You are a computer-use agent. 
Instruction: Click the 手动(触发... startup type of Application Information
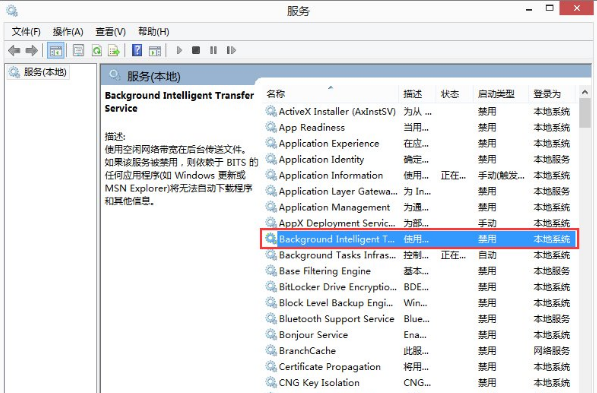[x=501, y=176]
